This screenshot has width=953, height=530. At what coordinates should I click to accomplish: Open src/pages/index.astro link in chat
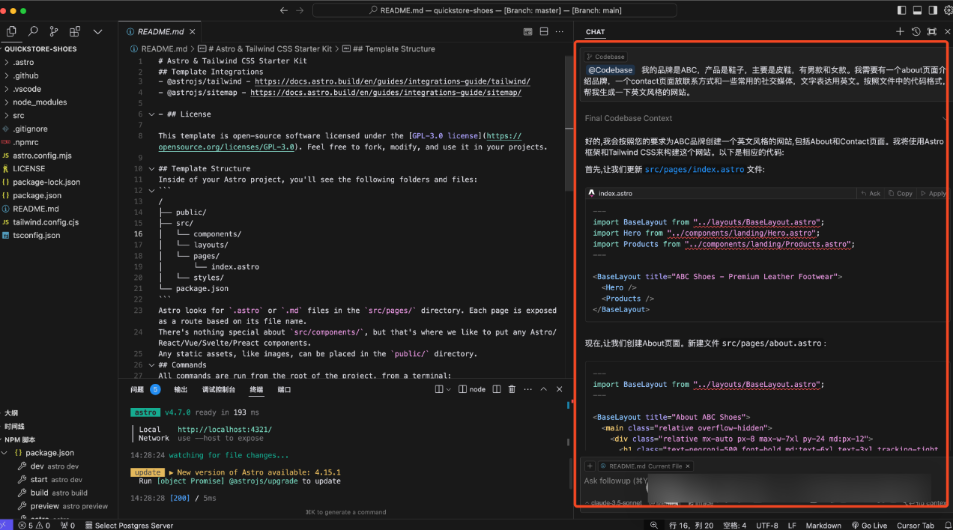694,170
